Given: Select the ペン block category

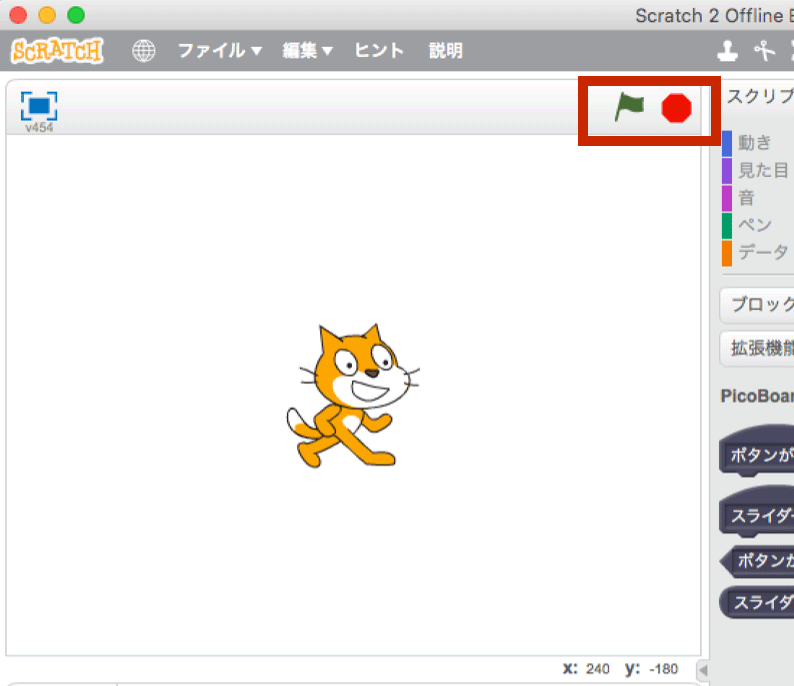Looking at the screenshot, I should (755, 225).
